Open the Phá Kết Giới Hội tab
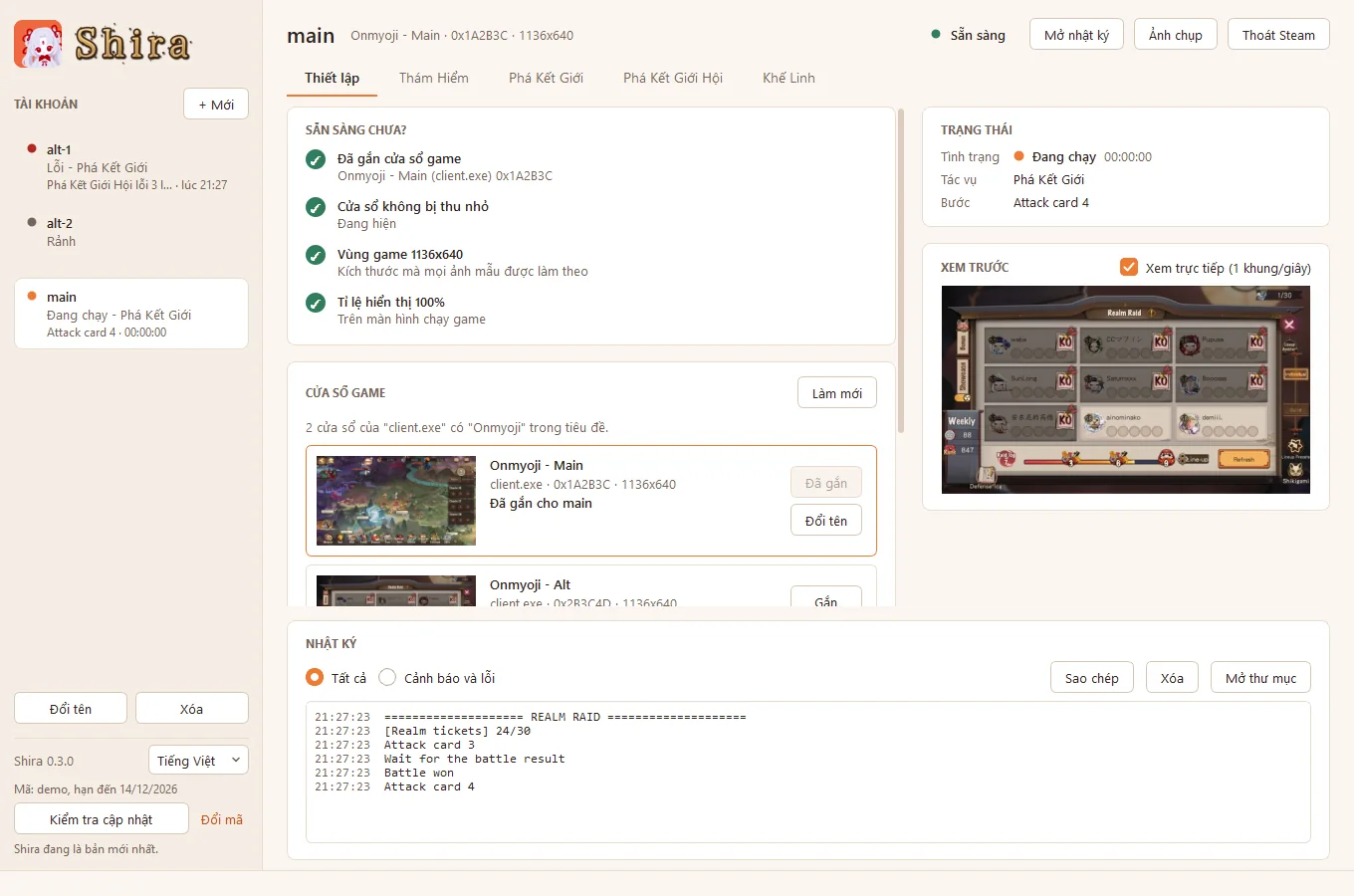The height and width of the screenshot is (896, 1354). (x=673, y=78)
